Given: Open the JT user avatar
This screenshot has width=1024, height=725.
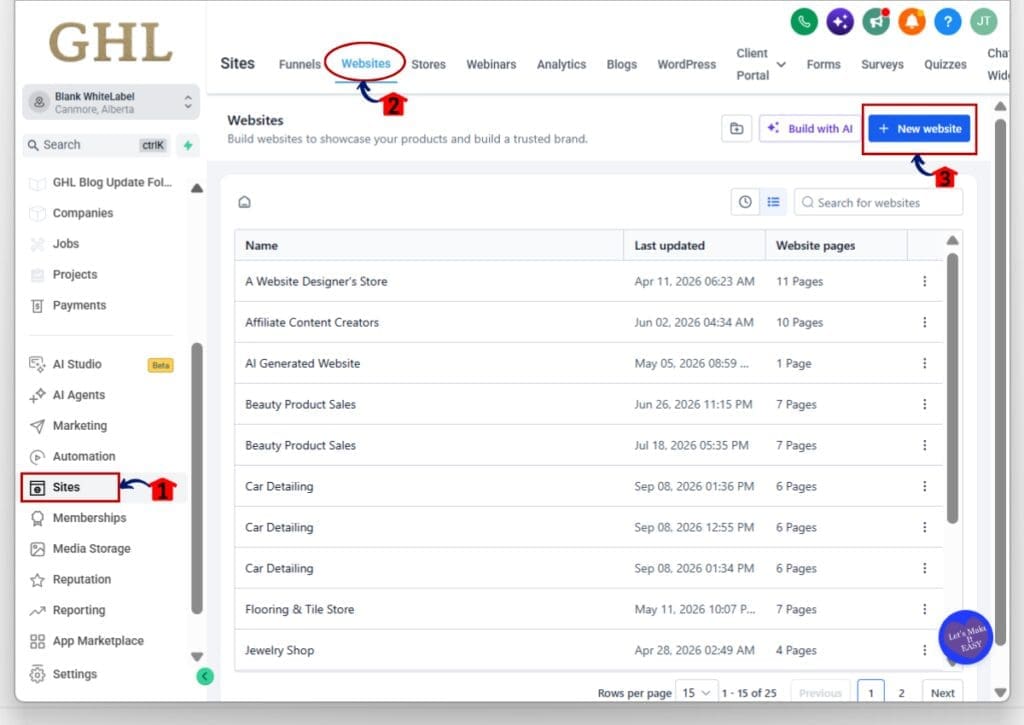Looking at the screenshot, I should click(984, 22).
